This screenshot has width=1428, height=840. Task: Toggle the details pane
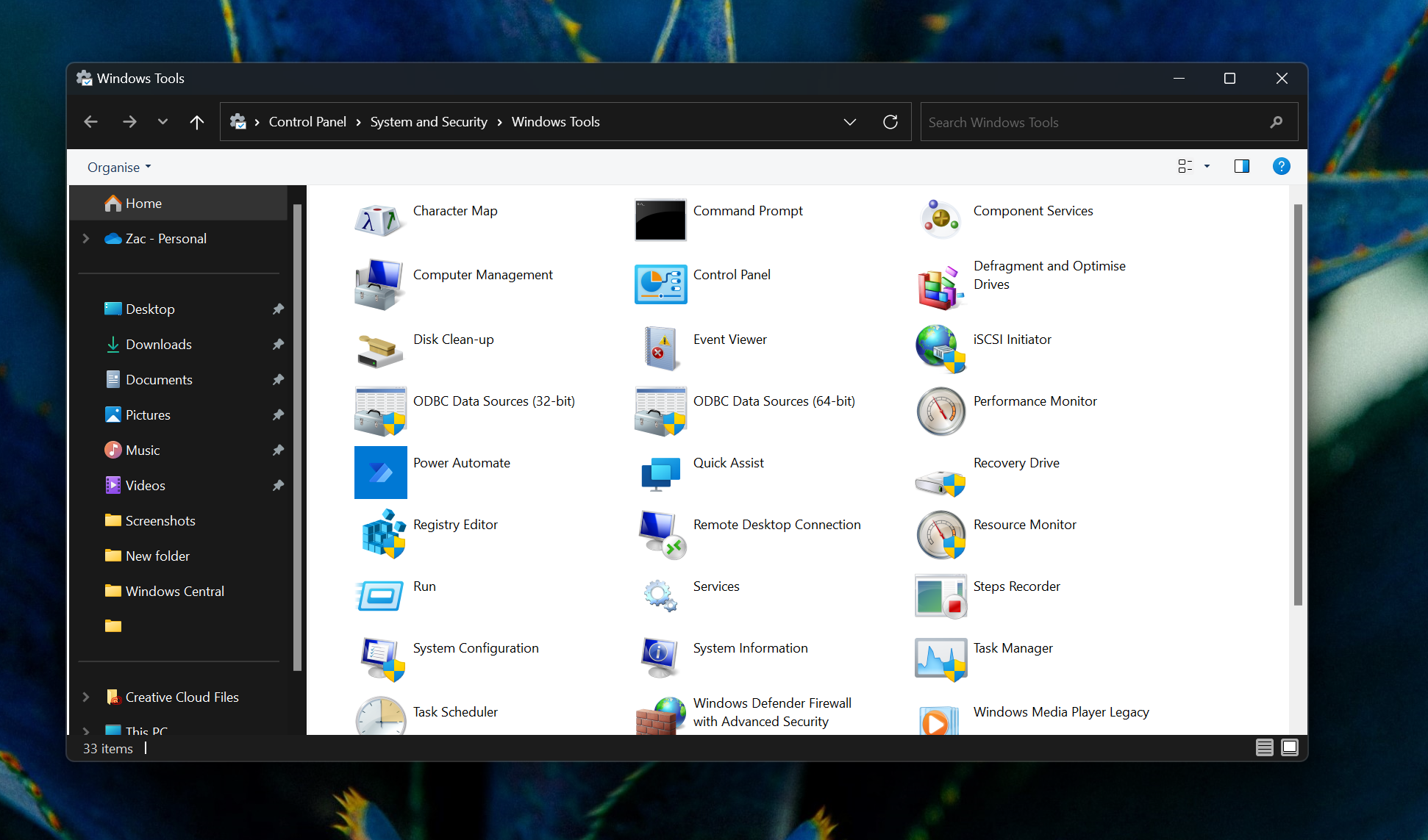pos(1241,166)
